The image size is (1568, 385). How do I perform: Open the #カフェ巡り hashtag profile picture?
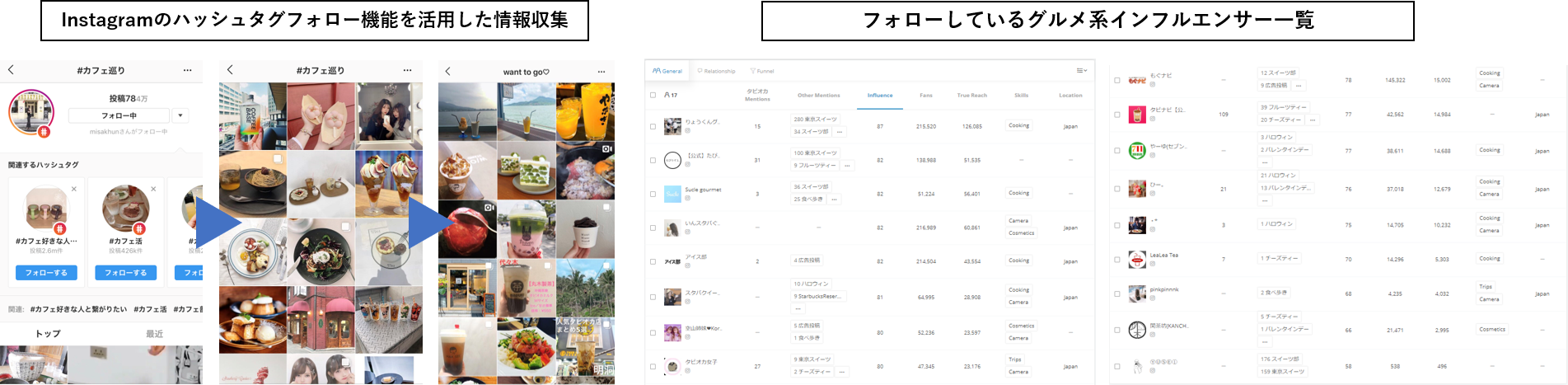(31, 112)
